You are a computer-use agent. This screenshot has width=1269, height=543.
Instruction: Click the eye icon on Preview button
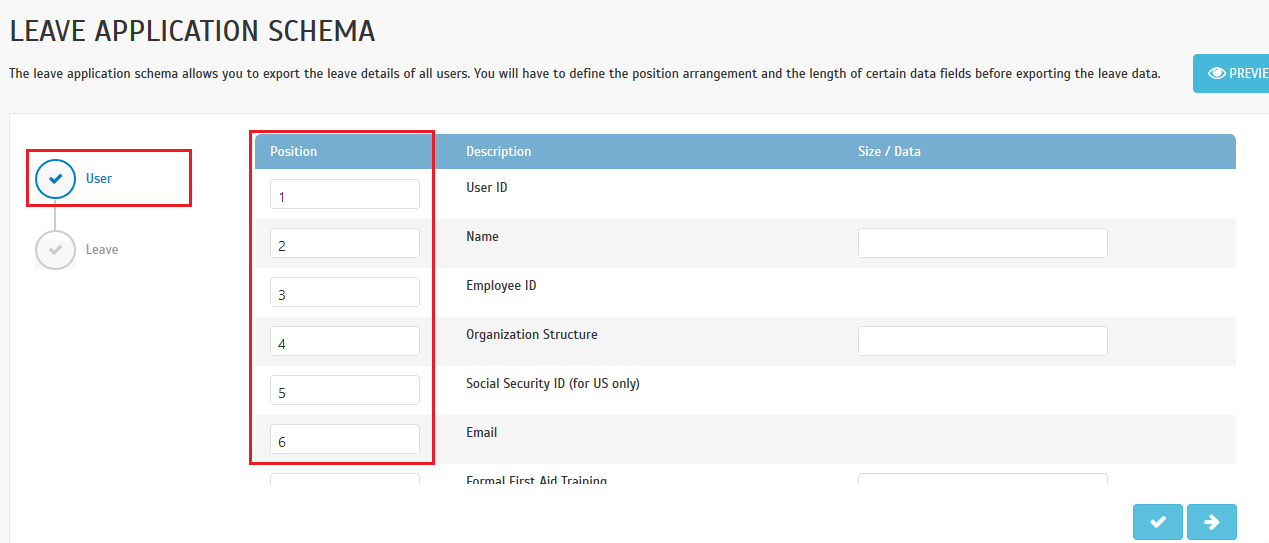(x=1217, y=73)
